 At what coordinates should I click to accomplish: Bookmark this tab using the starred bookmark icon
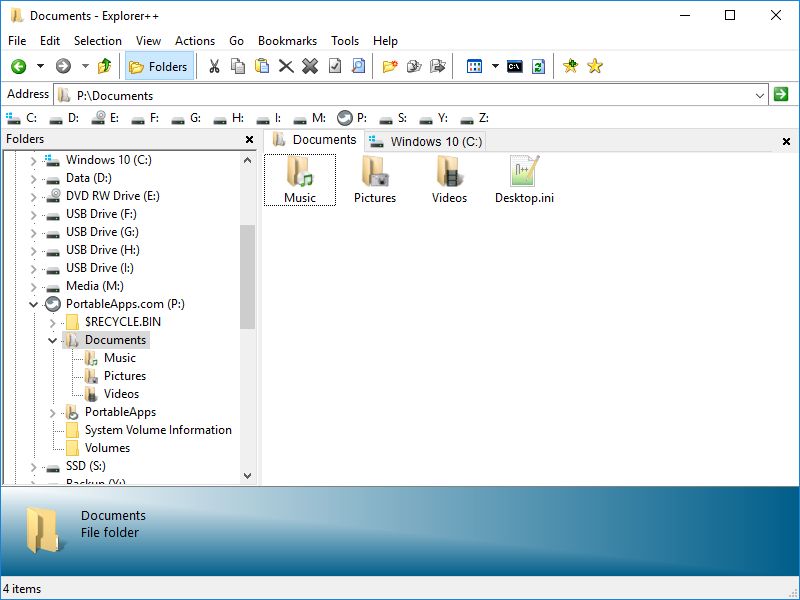pos(569,66)
